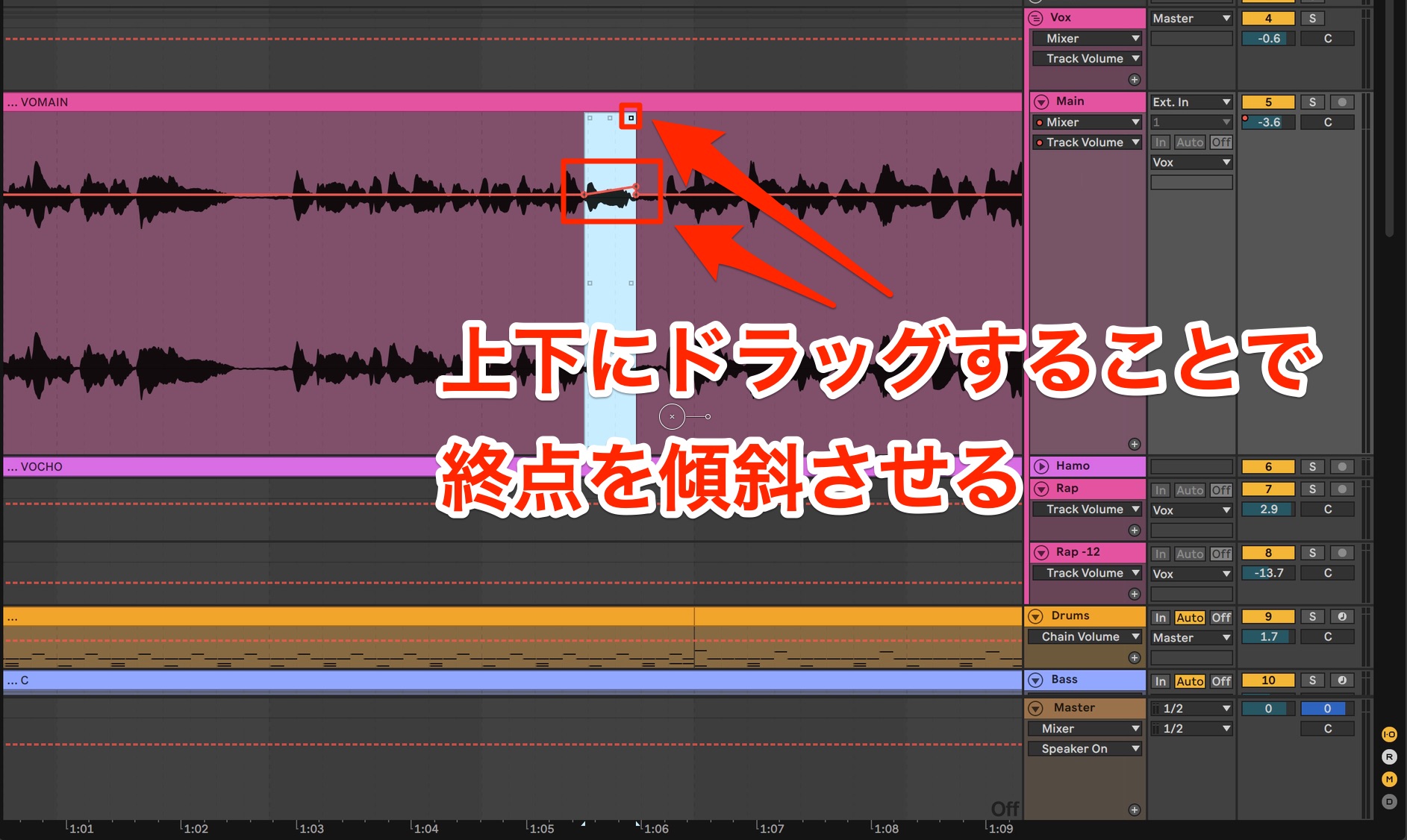Arm the Rap track for recording
1407x840 pixels.
pyautogui.click(x=1342, y=489)
